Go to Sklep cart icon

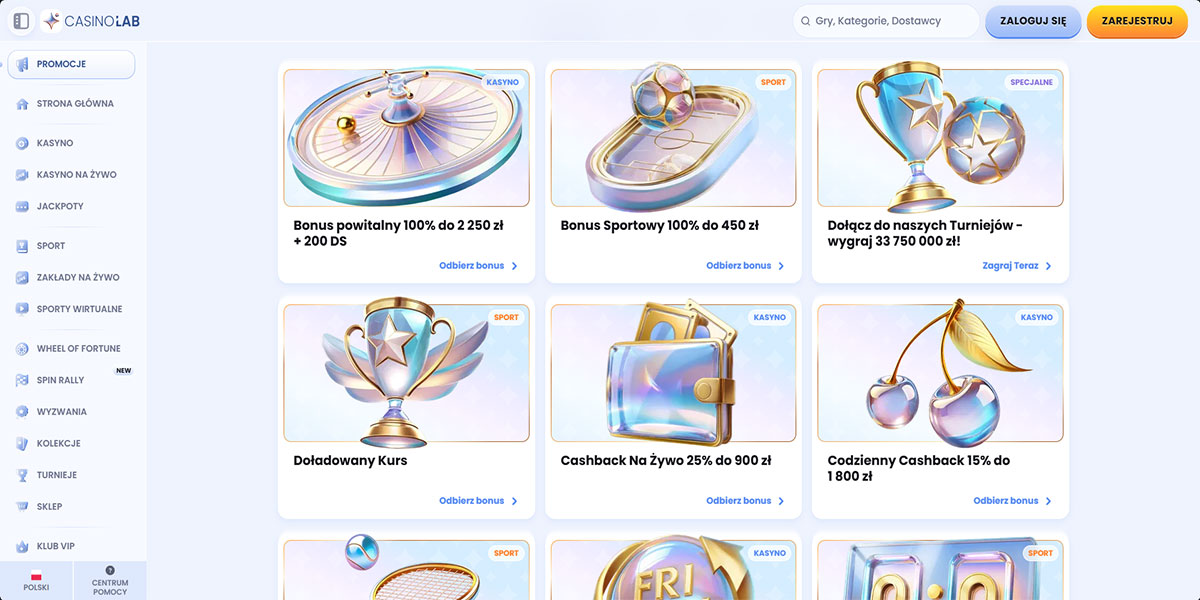[x=22, y=507]
